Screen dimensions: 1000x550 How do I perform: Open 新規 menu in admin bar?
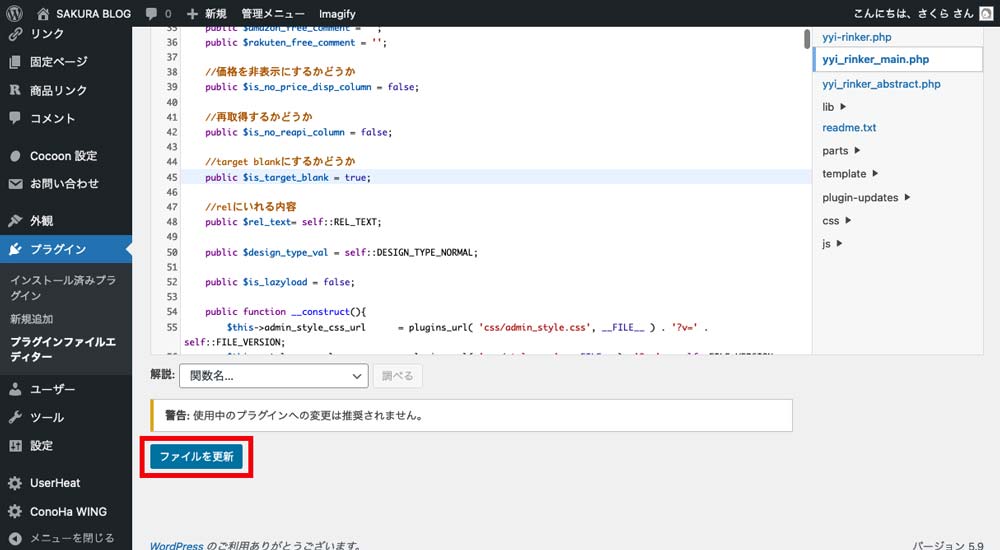[x=216, y=13]
